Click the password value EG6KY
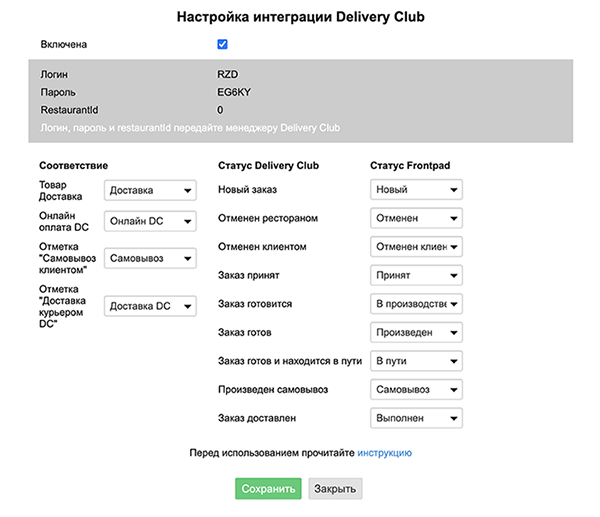The height and width of the screenshot is (517, 600). (234, 92)
